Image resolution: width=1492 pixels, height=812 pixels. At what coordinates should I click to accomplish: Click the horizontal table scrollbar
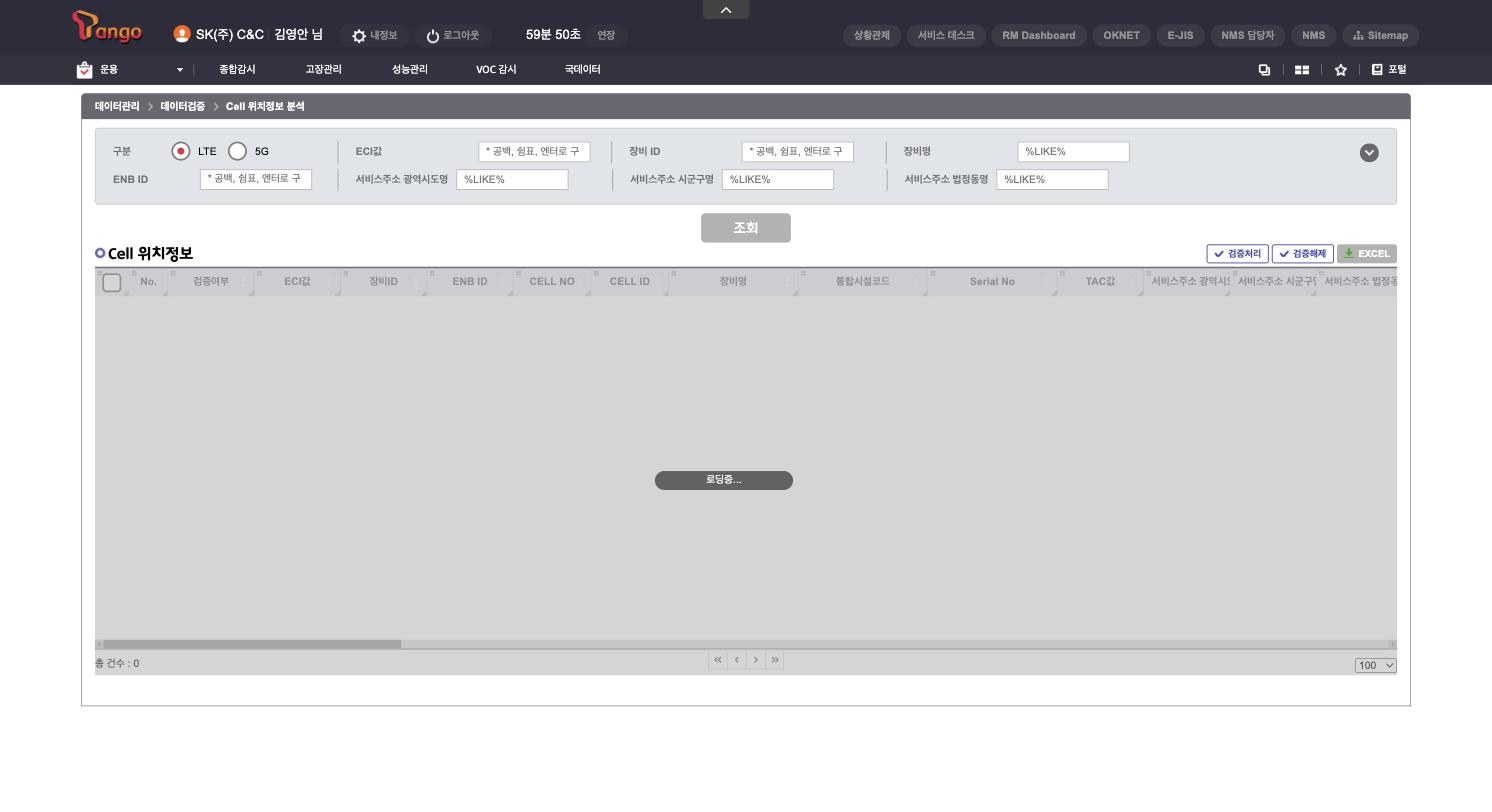(252, 644)
